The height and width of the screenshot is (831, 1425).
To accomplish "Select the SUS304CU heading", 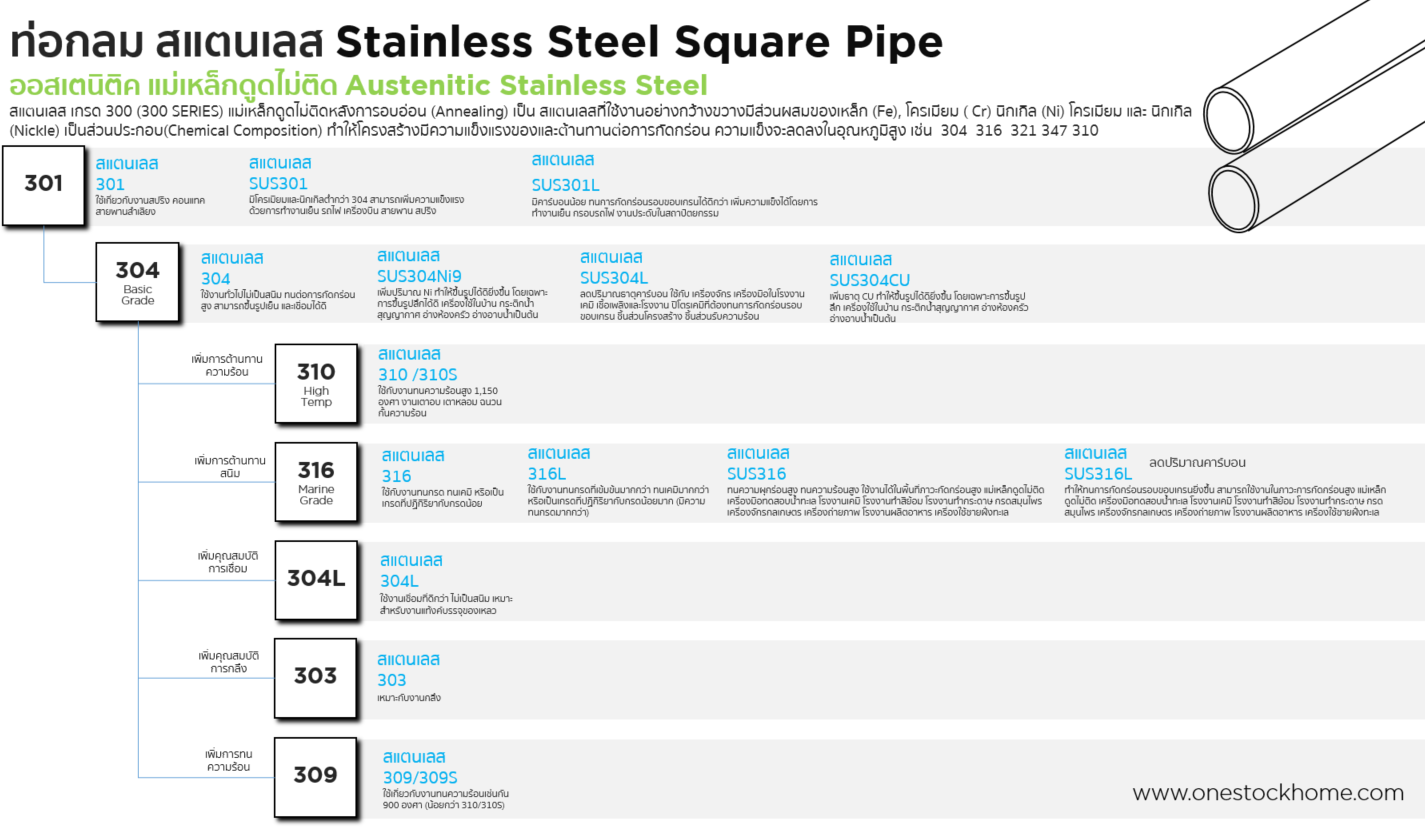I will point(870,280).
